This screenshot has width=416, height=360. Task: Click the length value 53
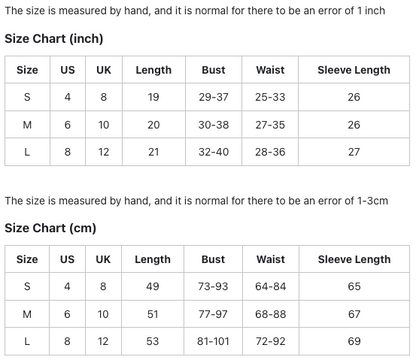[152, 341]
